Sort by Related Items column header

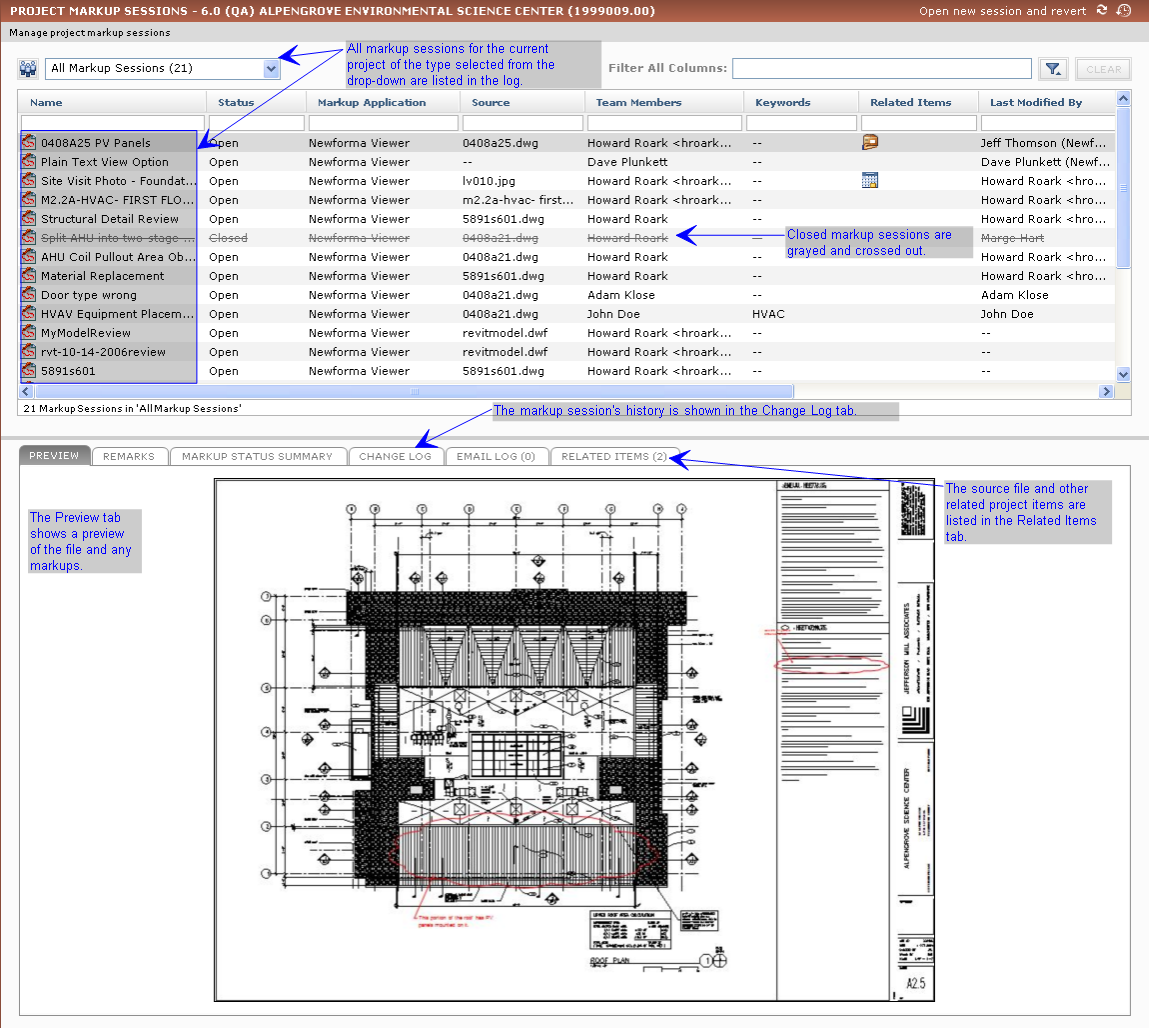point(911,103)
